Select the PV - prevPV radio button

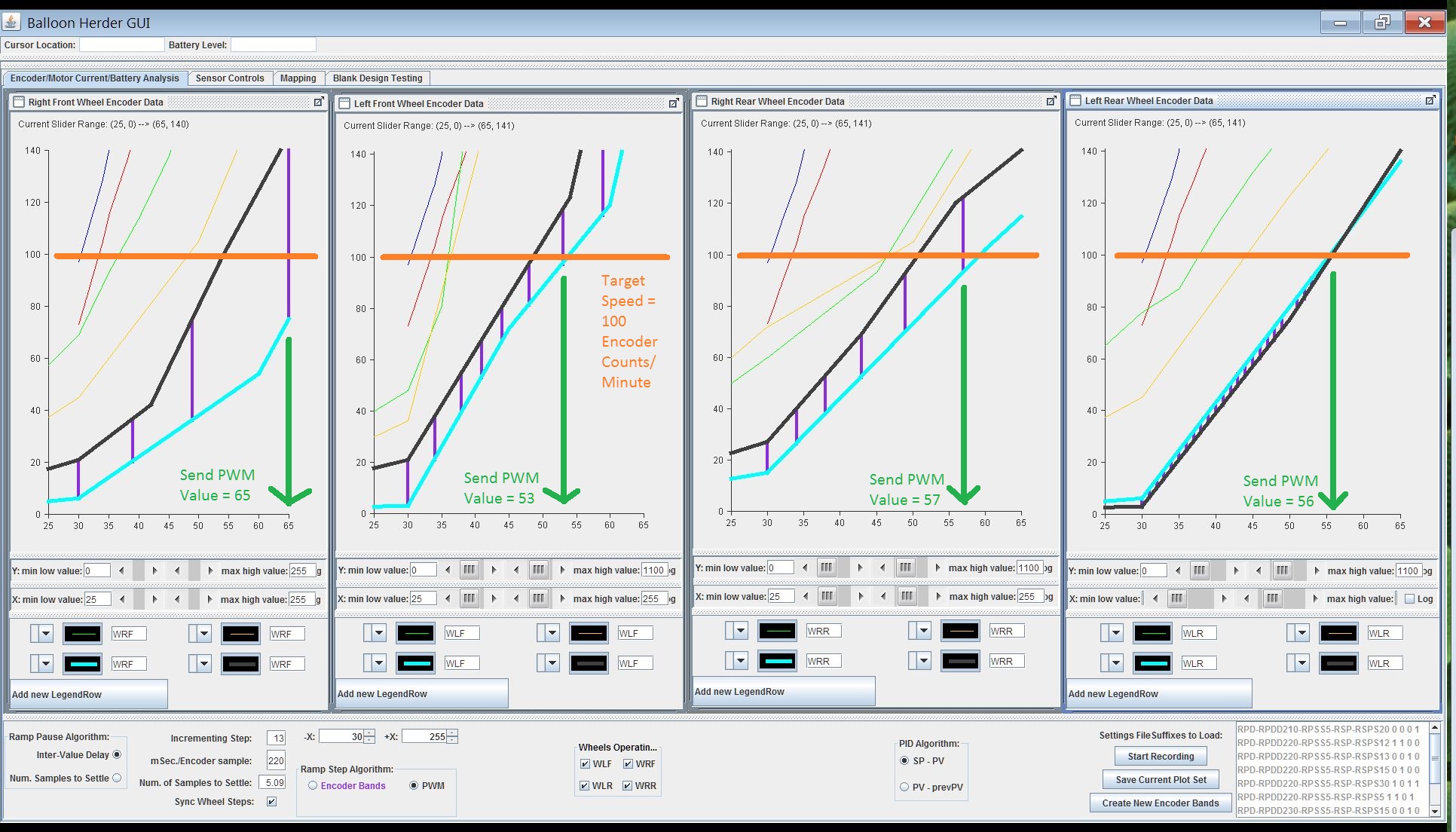click(x=904, y=787)
